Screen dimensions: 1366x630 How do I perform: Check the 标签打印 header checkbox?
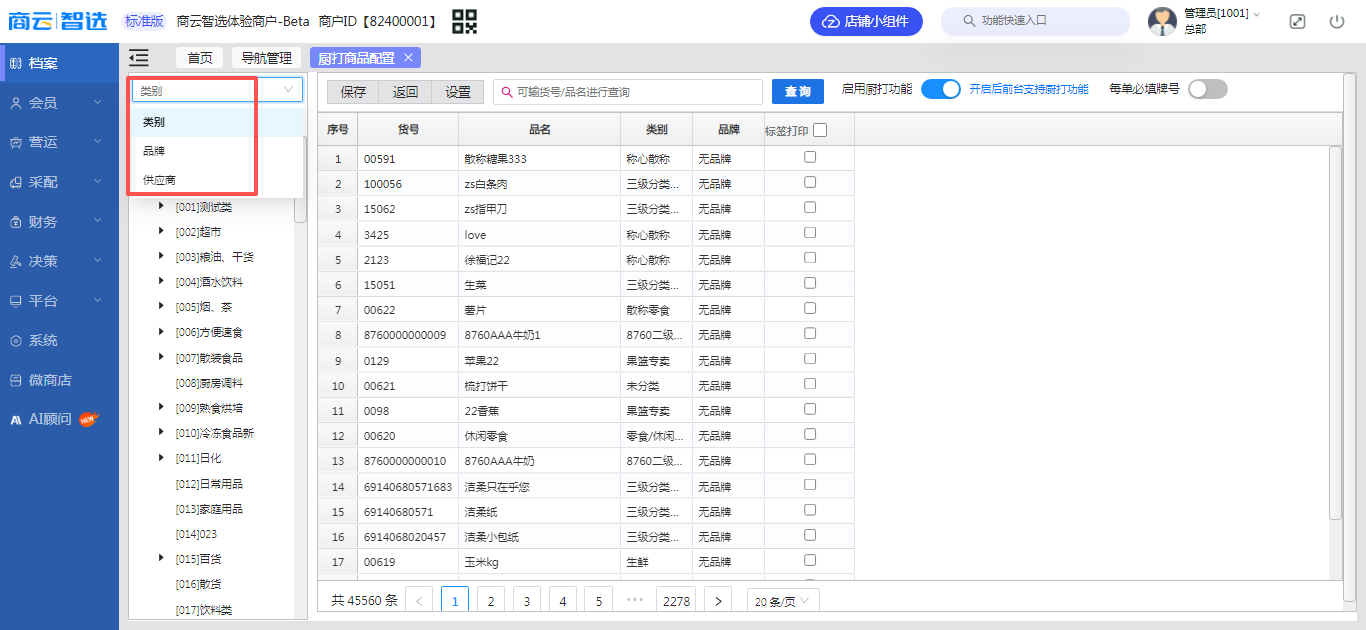coord(820,130)
